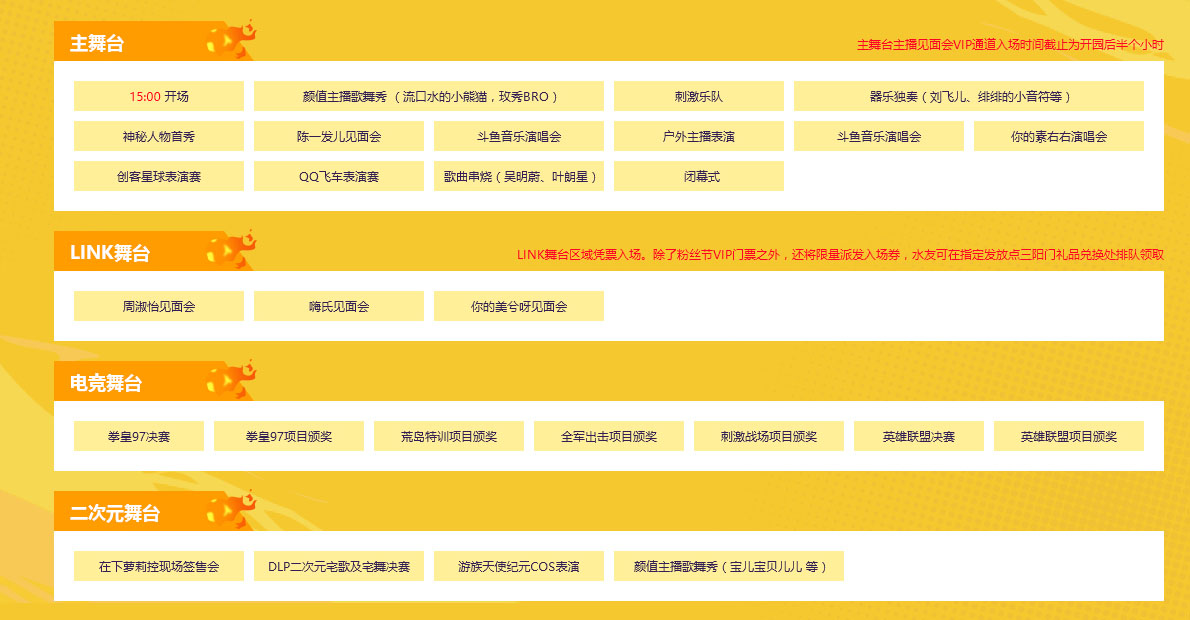Open 全军出击项目颁奖 item
This screenshot has width=1190, height=620.
(x=609, y=436)
